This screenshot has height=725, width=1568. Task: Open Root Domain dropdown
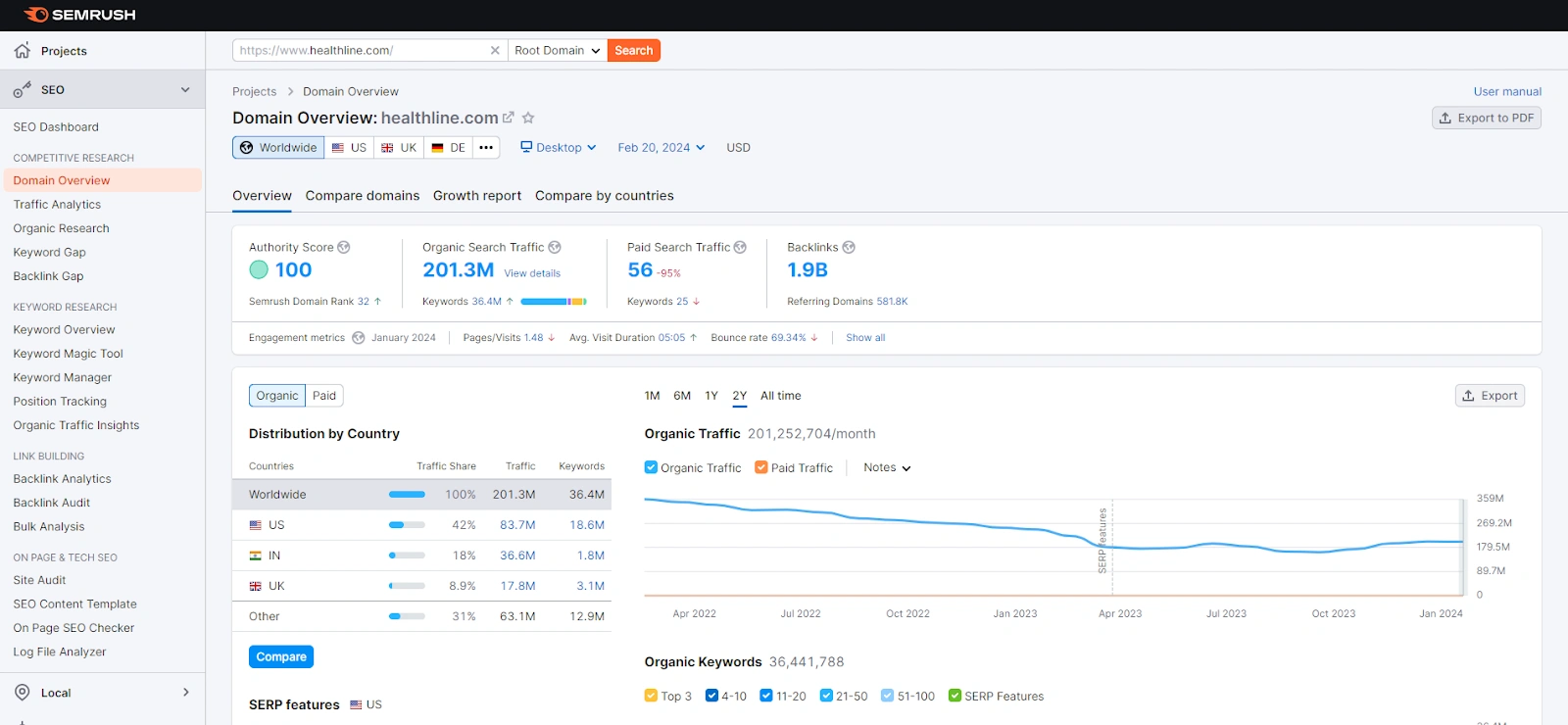coord(558,50)
